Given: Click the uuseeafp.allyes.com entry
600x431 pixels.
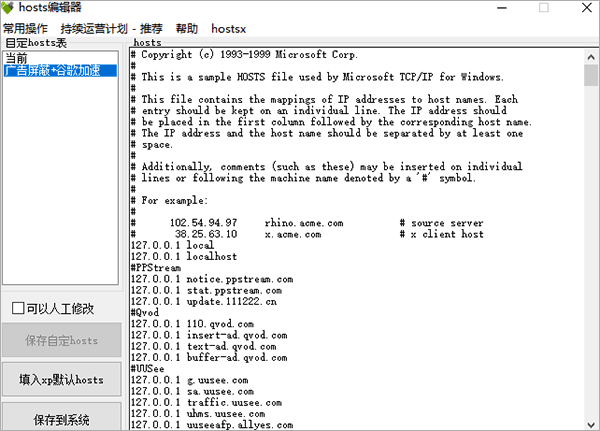Looking at the screenshot, I should coord(212,425).
